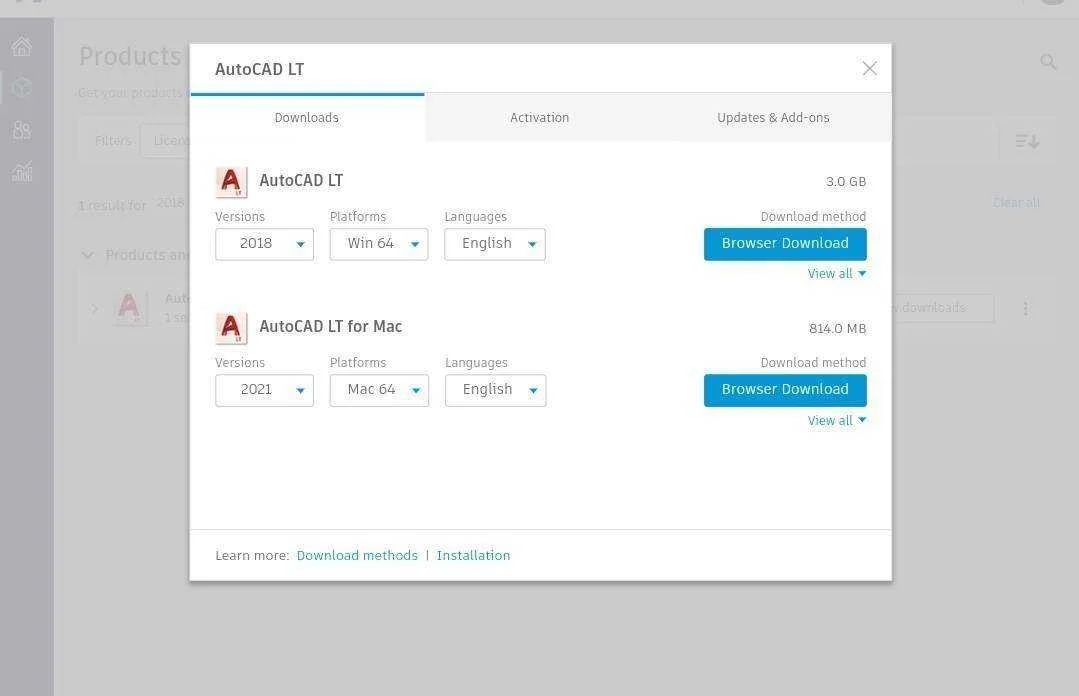Click the AutoCAD LT product icon
This screenshot has height=696, width=1079.
pos(231,182)
